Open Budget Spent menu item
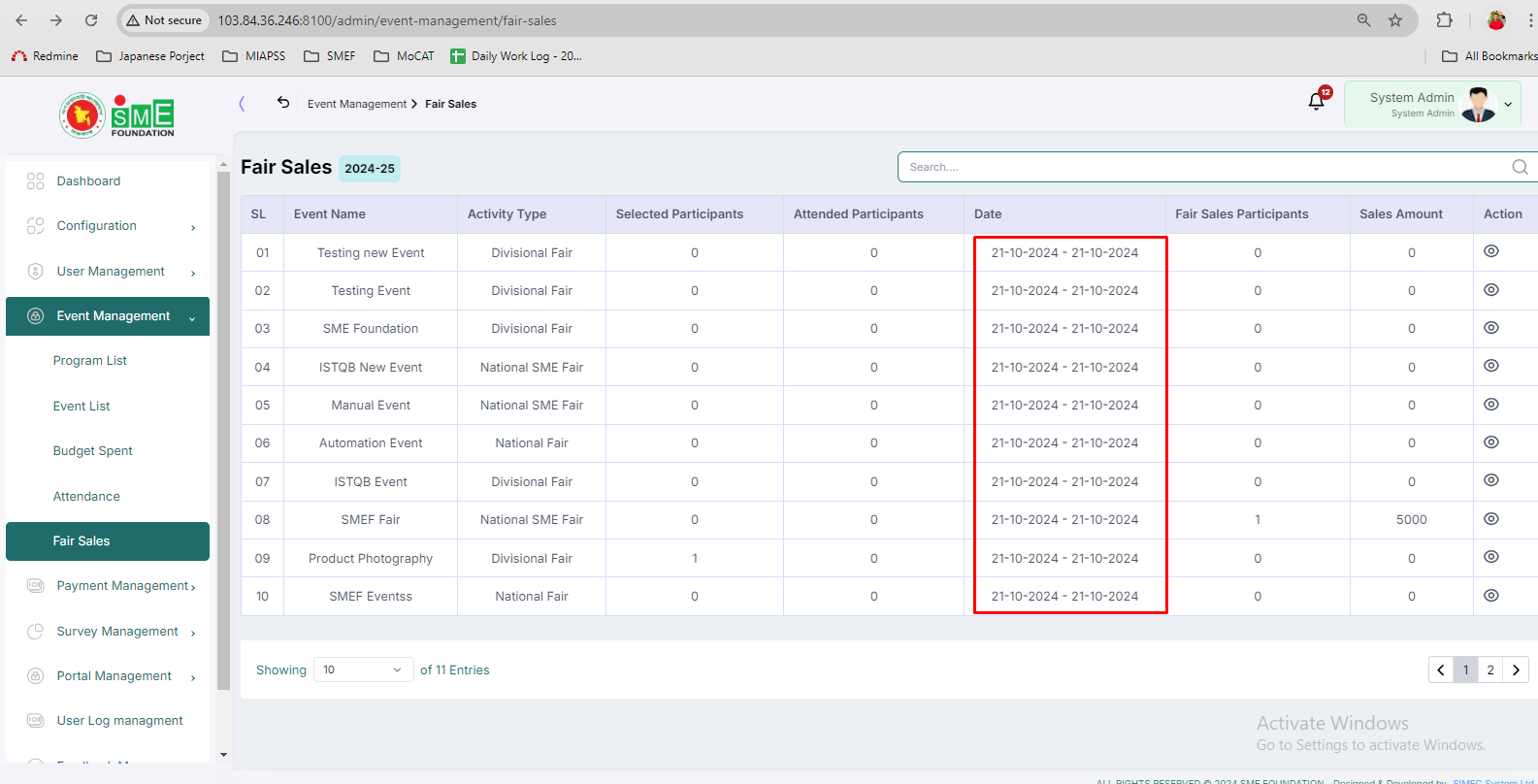1538x784 pixels. click(x=93, y=451)
